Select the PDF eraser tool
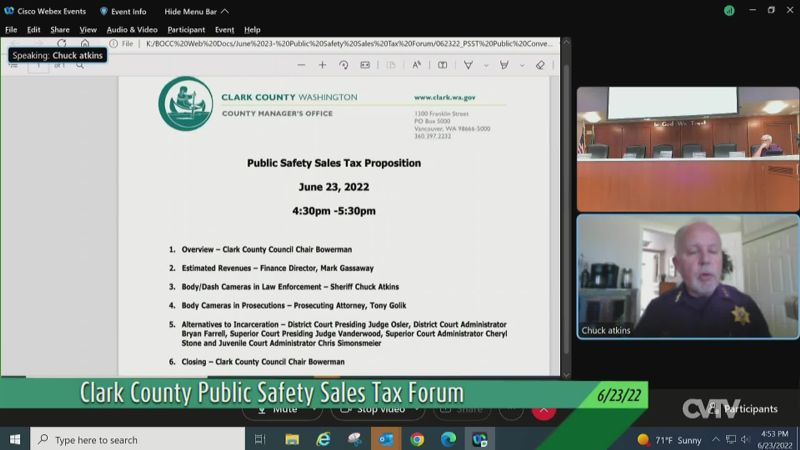 point(540,65)
